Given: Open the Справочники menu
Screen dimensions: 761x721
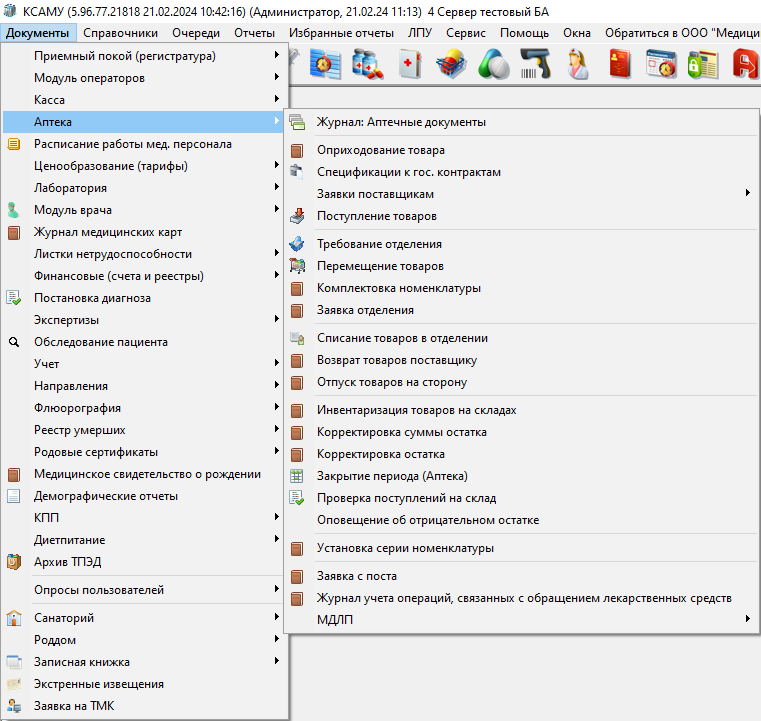Looking at the screenshot, I should 121,33.
